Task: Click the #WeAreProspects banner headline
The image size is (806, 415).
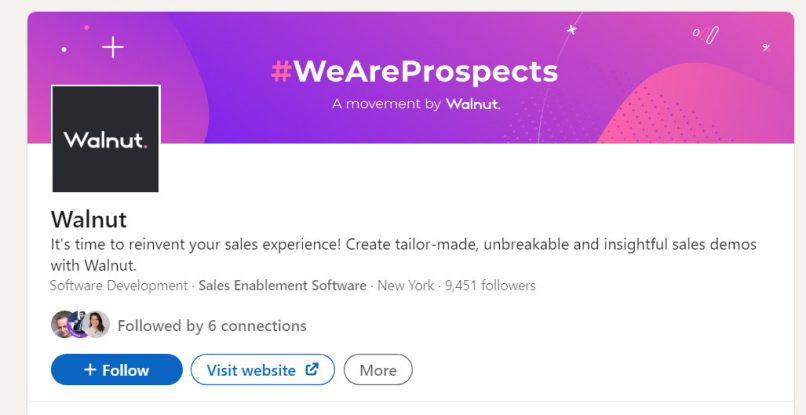Action: (414, 72)
